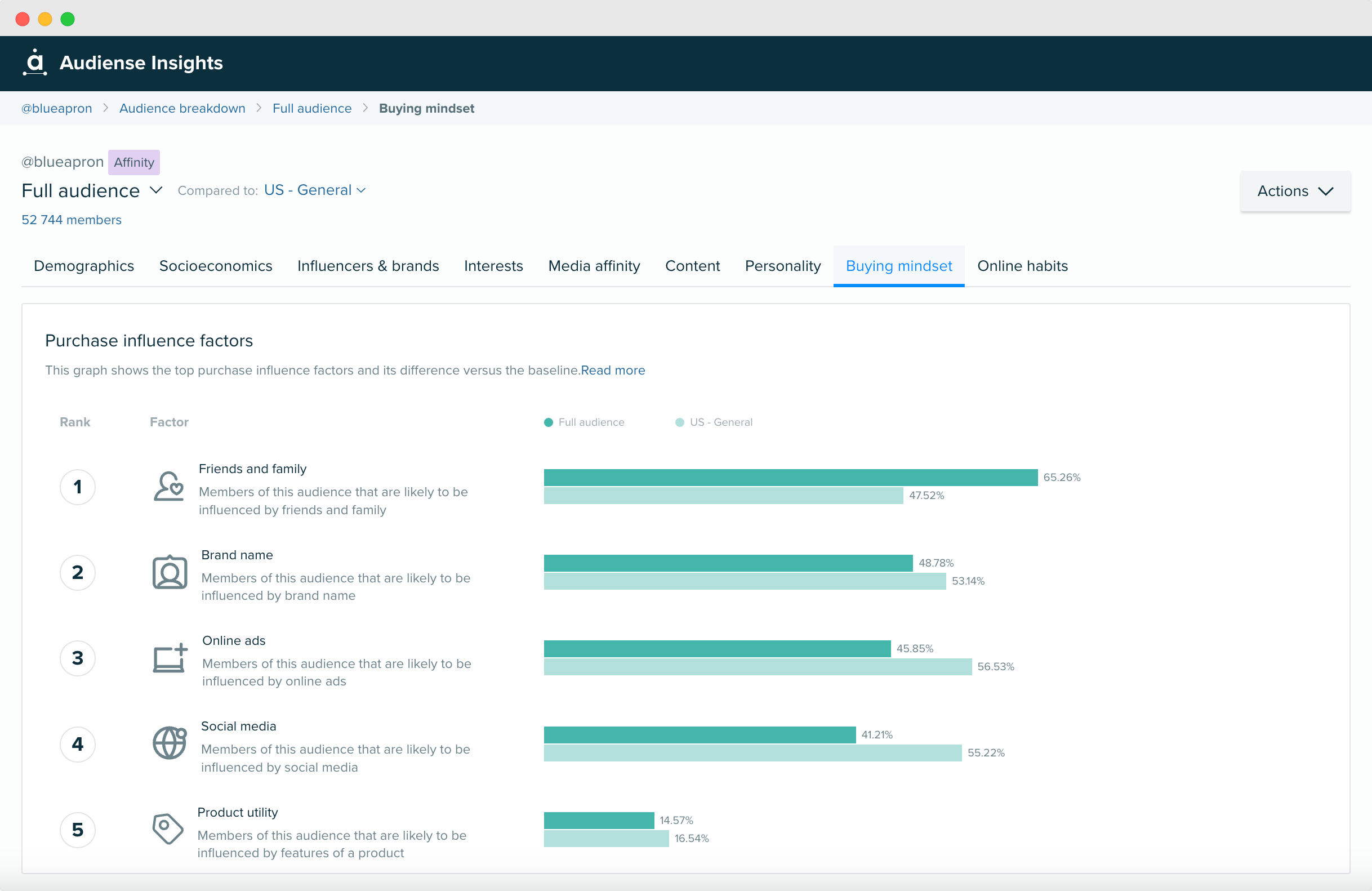This screenshot has width=1372, height=891.
Task: Click the Buying mindset breadcrumb text
Action: coord(426,108)
